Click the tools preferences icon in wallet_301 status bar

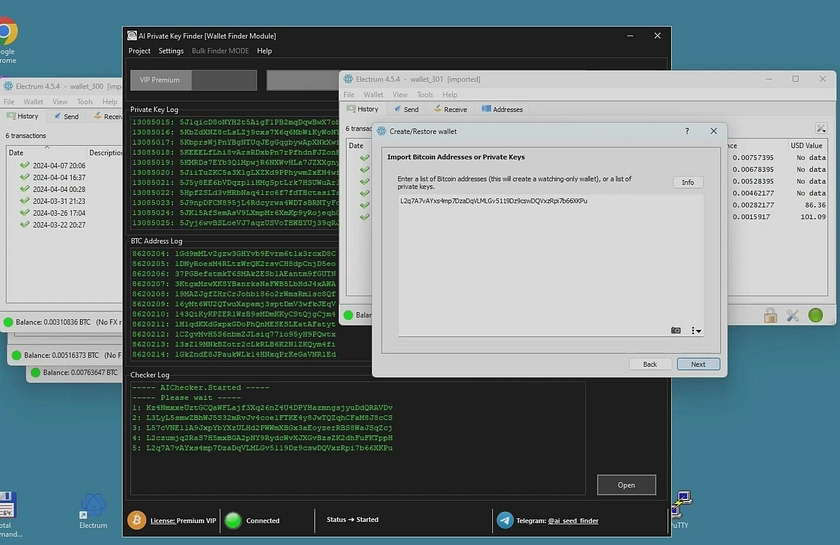tap(793, 316)
